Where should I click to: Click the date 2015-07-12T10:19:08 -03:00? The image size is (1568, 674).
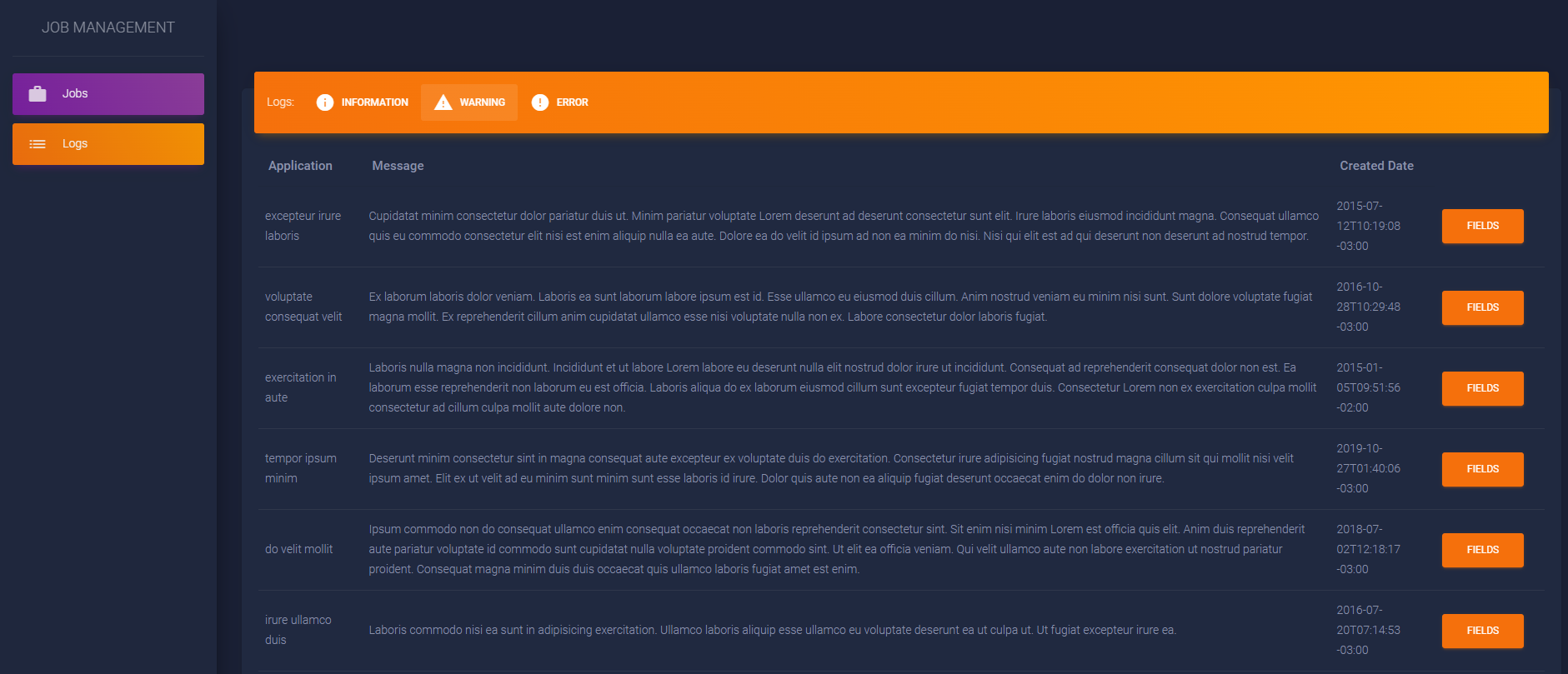(1369, 226)
